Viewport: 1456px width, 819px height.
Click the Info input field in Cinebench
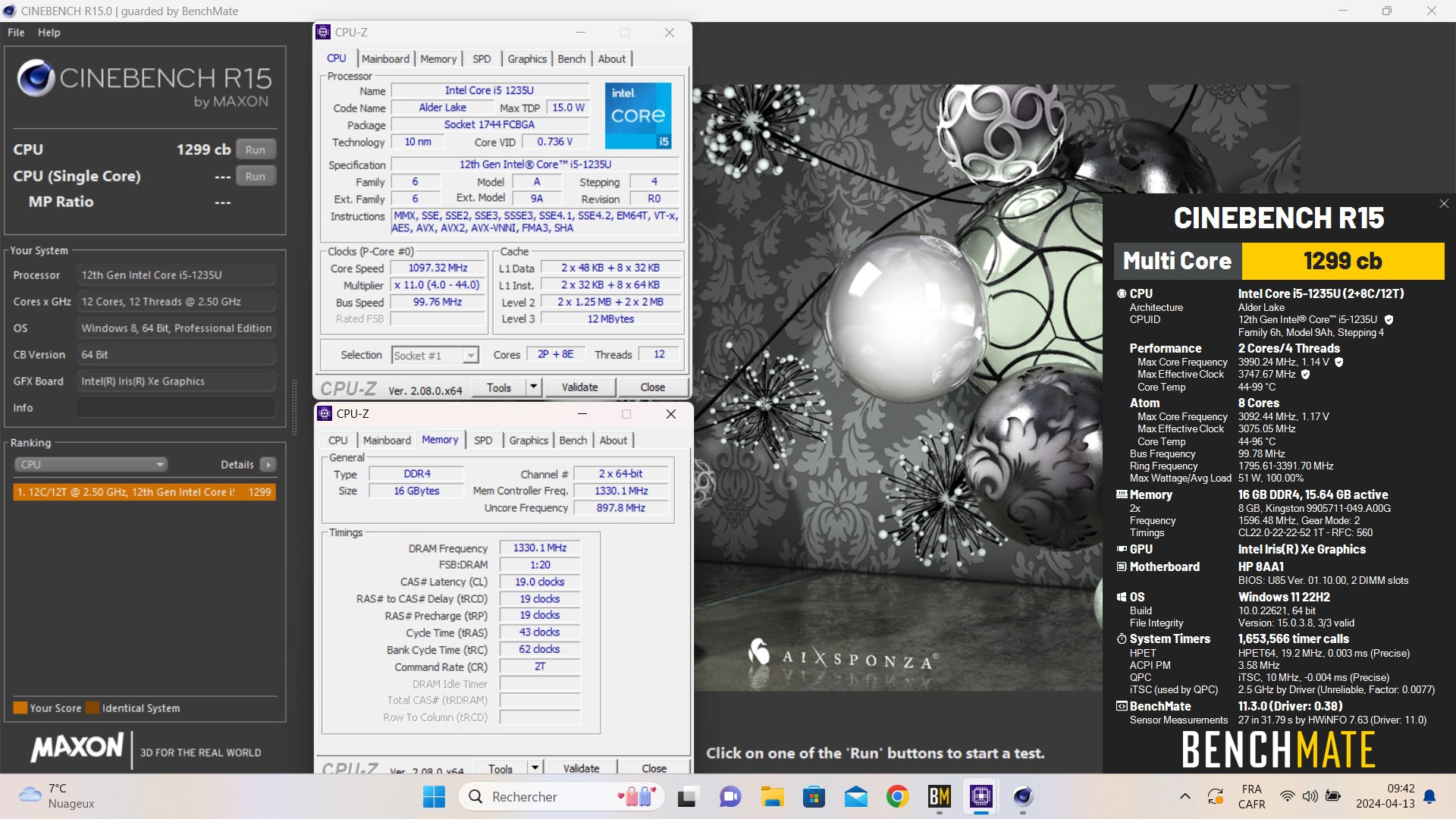pyautogui.click(x=176, y=408)
